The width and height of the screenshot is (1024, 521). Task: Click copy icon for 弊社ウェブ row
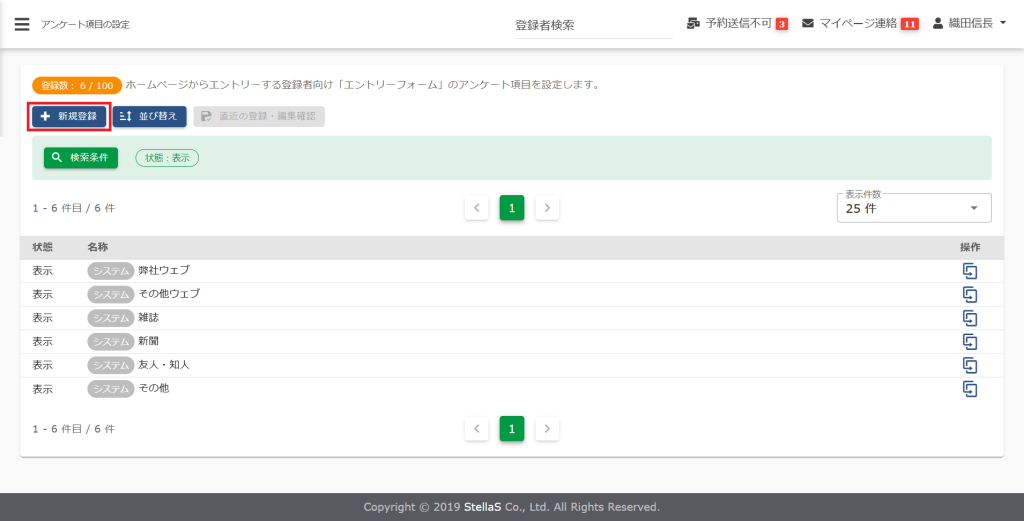click(x=969, y=271)
